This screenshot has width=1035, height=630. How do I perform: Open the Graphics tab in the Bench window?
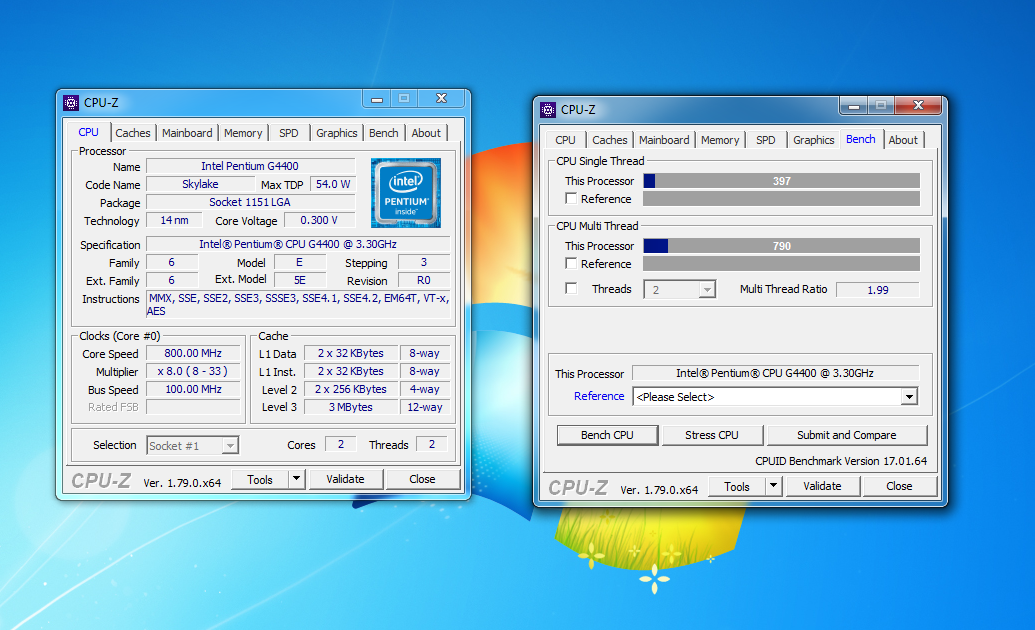click(814, 140)
